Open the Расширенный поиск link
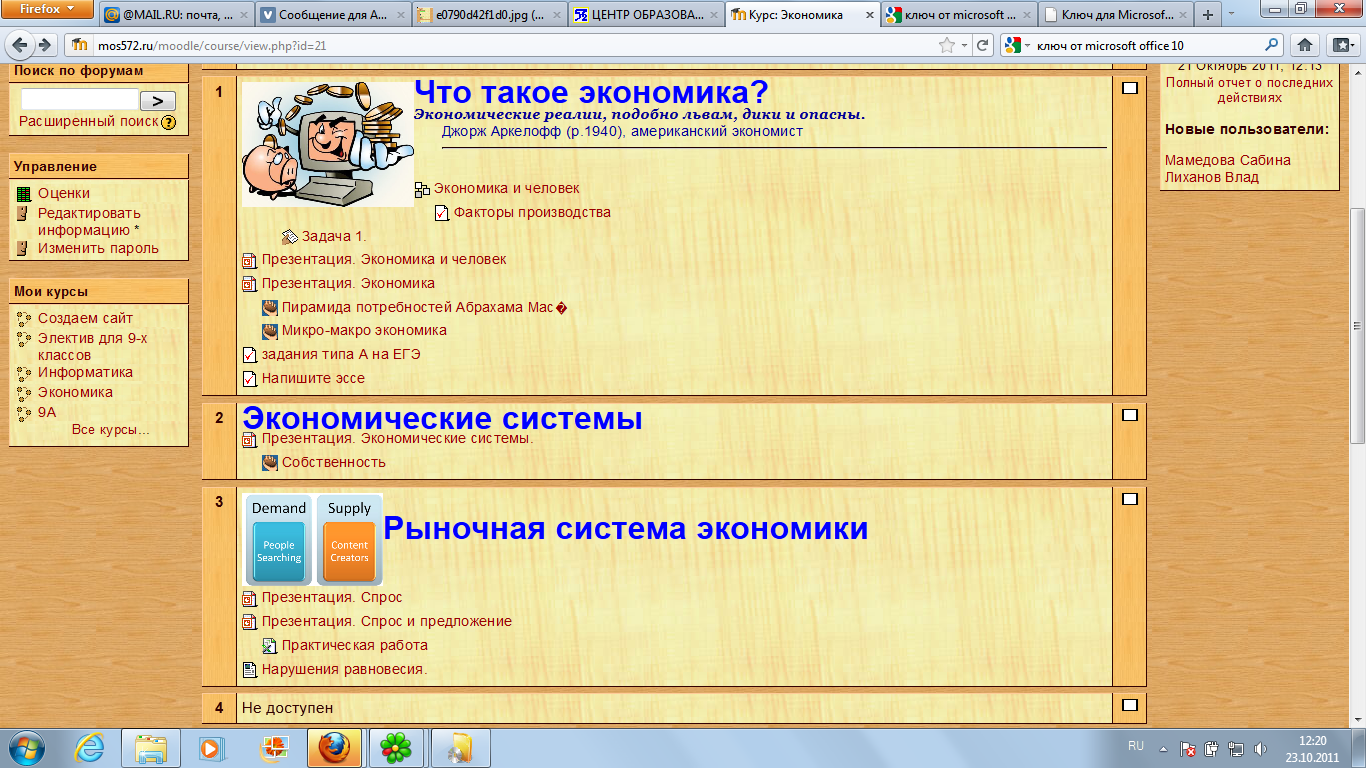The height and width of the screenshot is (768, 1366). (x=89, y=122)
